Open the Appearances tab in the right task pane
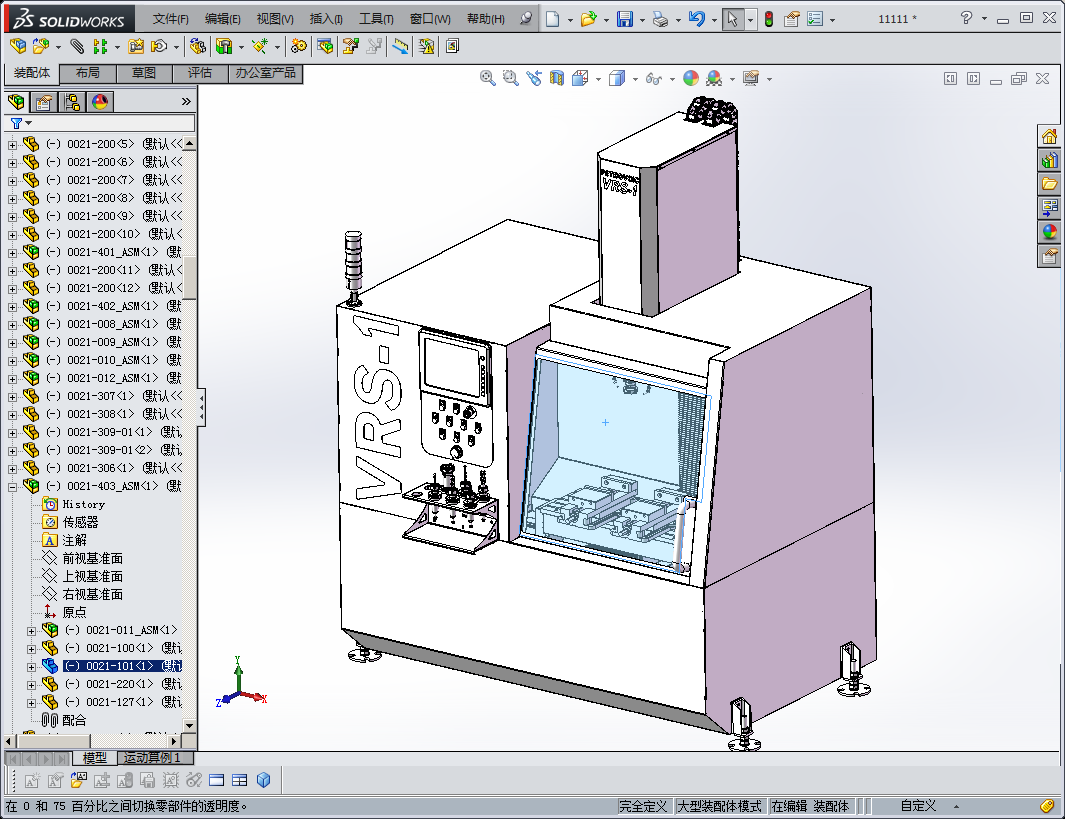 point(1049,232)
